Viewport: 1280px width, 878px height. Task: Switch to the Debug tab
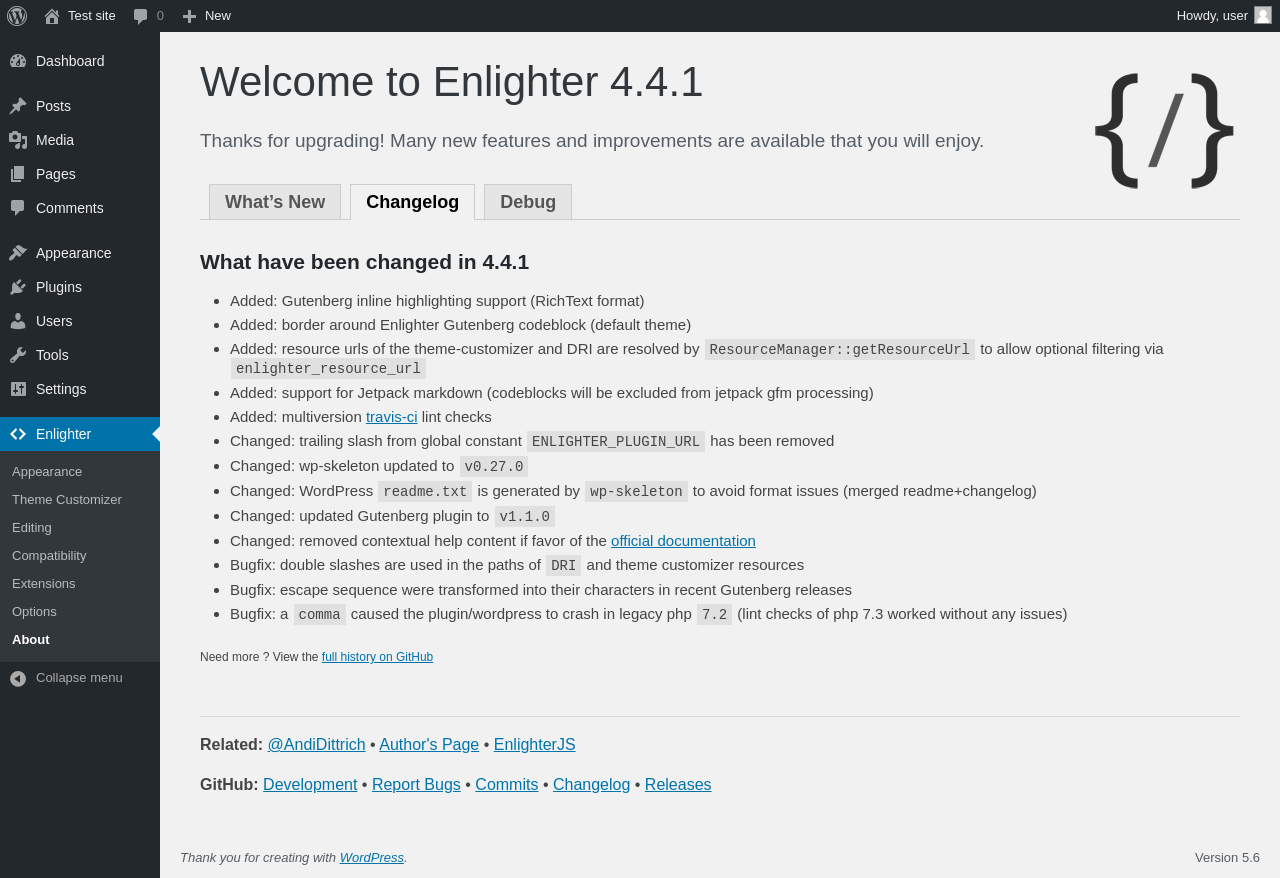(x=528, y=202)
